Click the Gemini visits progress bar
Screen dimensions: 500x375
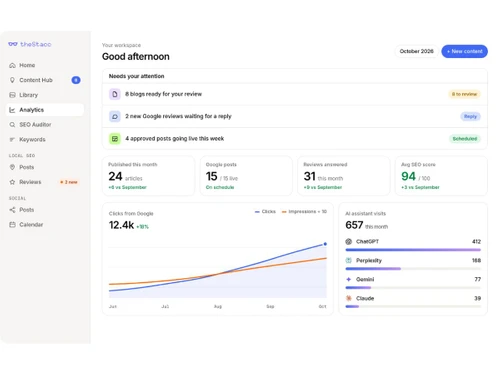[x=413, y=288]
